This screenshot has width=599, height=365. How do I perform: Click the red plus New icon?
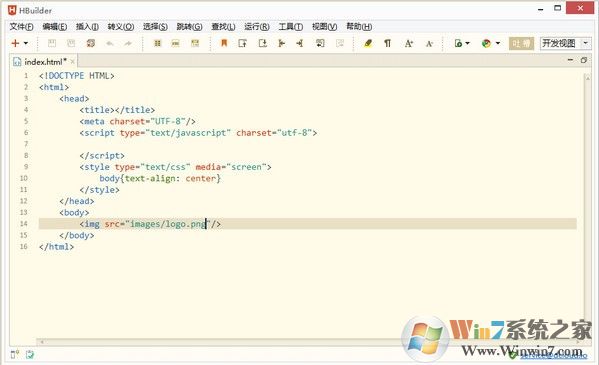coord(15,43)
